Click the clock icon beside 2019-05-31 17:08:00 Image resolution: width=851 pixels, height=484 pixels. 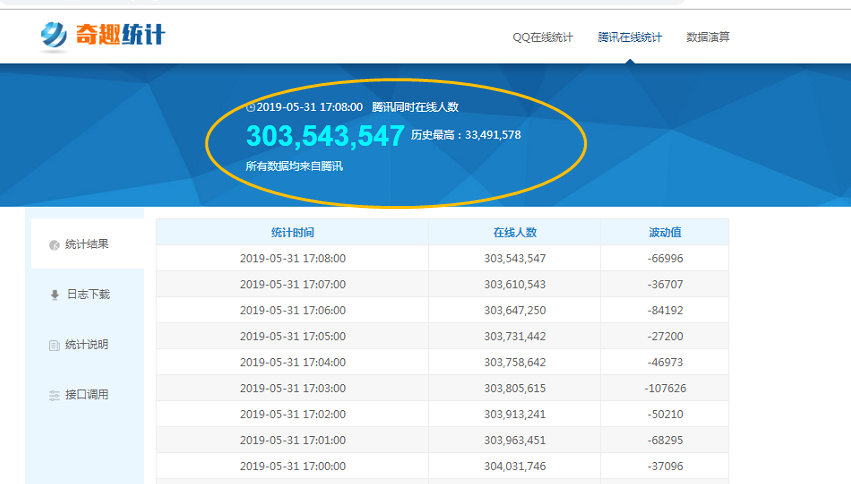pos(250,107)
